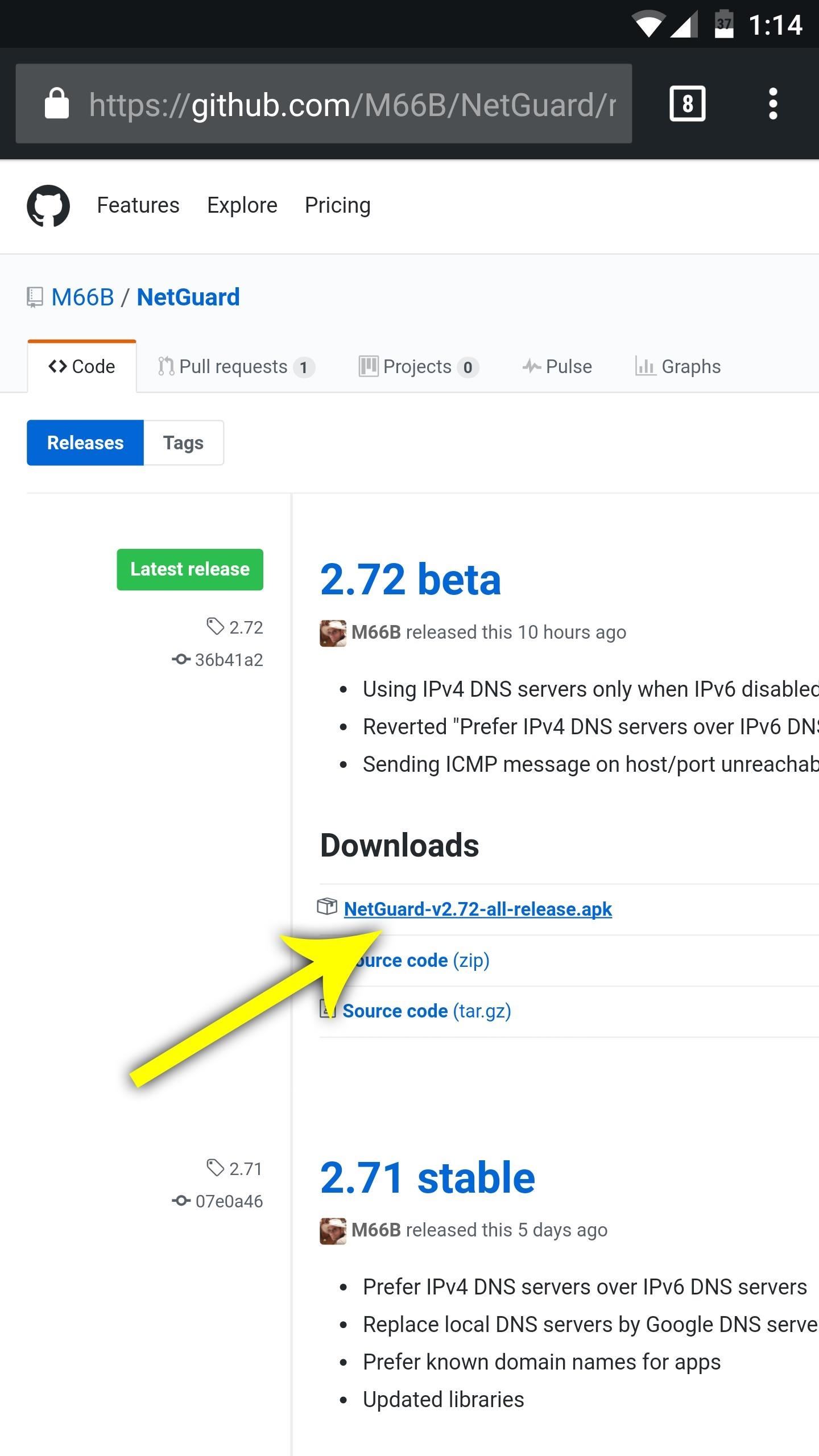
Task: Select the Tags button
Action: [x=183, y=442]
